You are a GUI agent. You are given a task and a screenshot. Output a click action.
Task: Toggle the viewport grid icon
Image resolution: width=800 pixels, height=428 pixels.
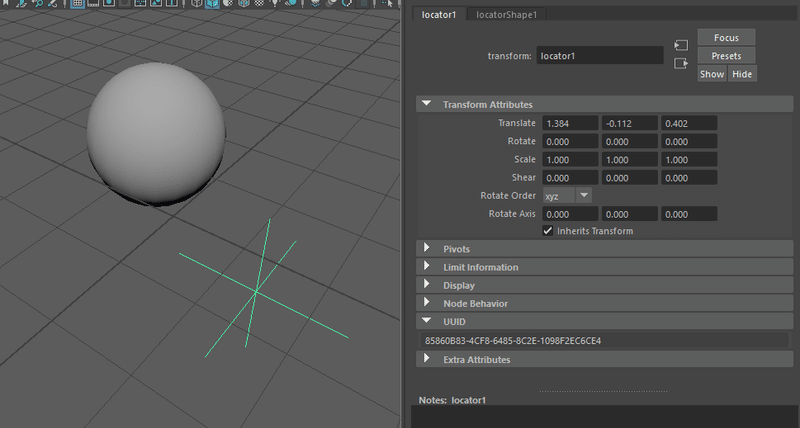tap(77, 3)
